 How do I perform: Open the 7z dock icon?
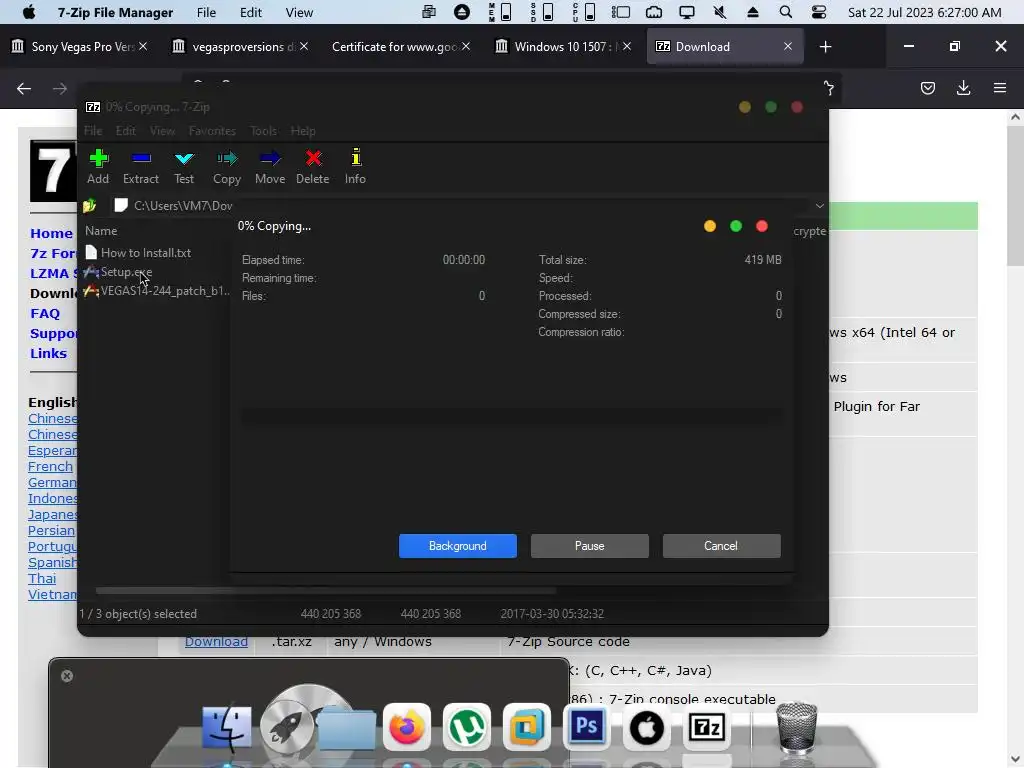point(707,727)
